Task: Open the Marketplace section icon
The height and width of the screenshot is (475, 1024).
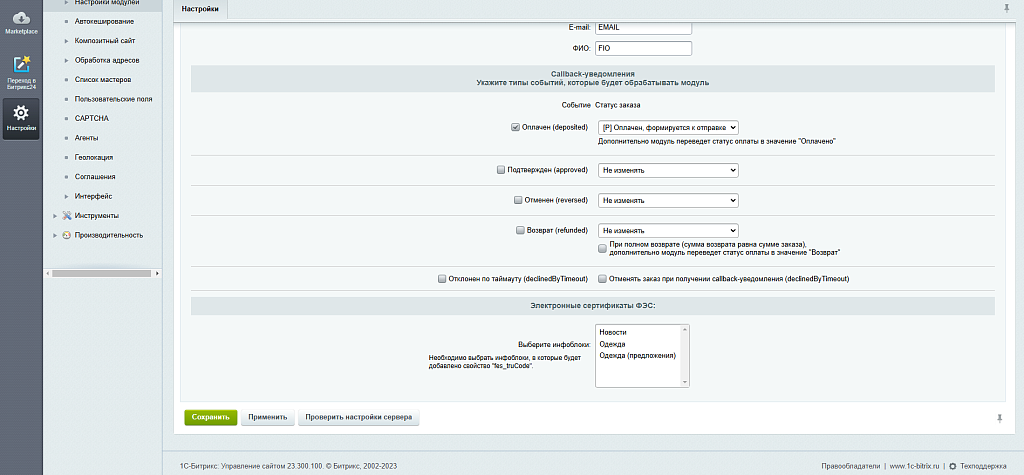Action: point(21,18)
